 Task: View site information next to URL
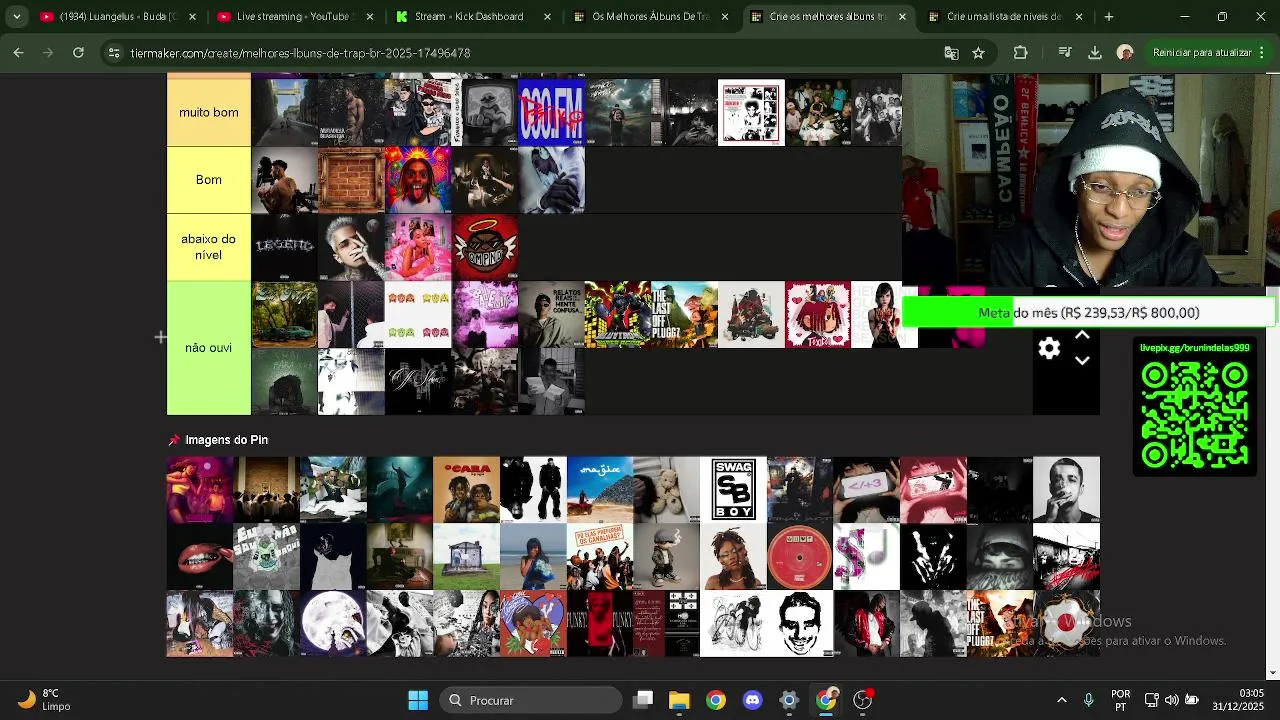coord(114,53)
